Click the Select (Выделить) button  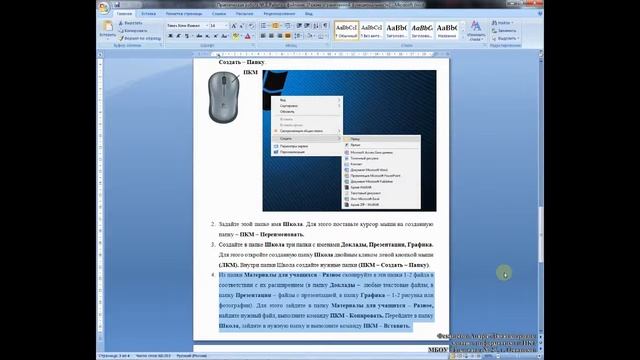(x=505, y=38)
